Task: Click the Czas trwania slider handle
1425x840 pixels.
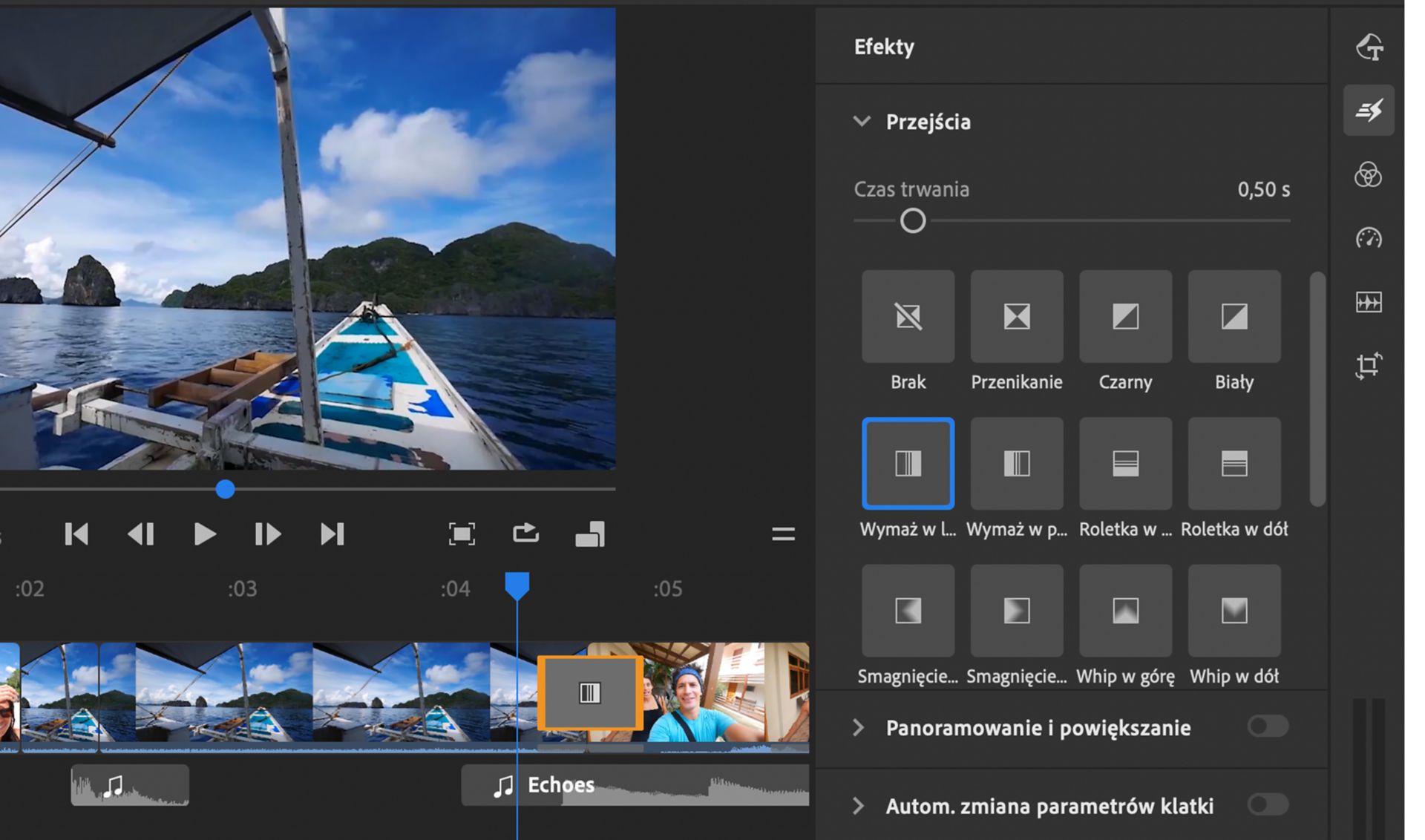Action: [x=913, y=221]
